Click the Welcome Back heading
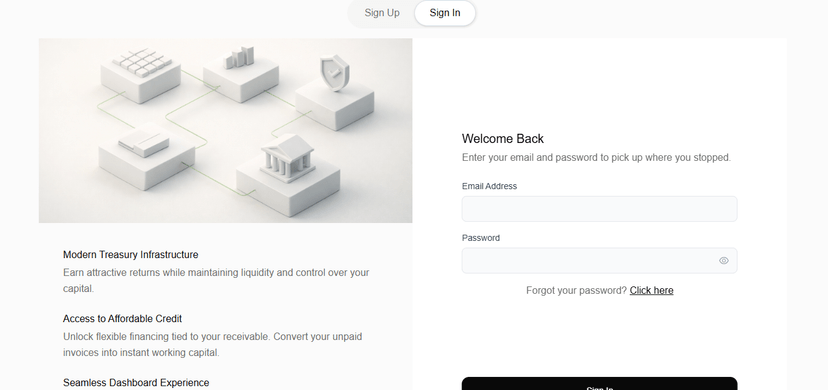Screen dimensions: 828x390 (502, 139)
